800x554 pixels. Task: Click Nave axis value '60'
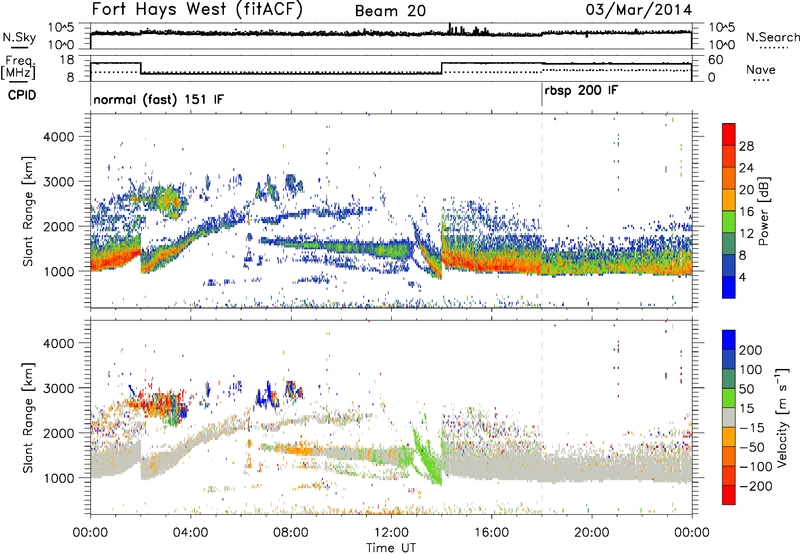[716, 60]
